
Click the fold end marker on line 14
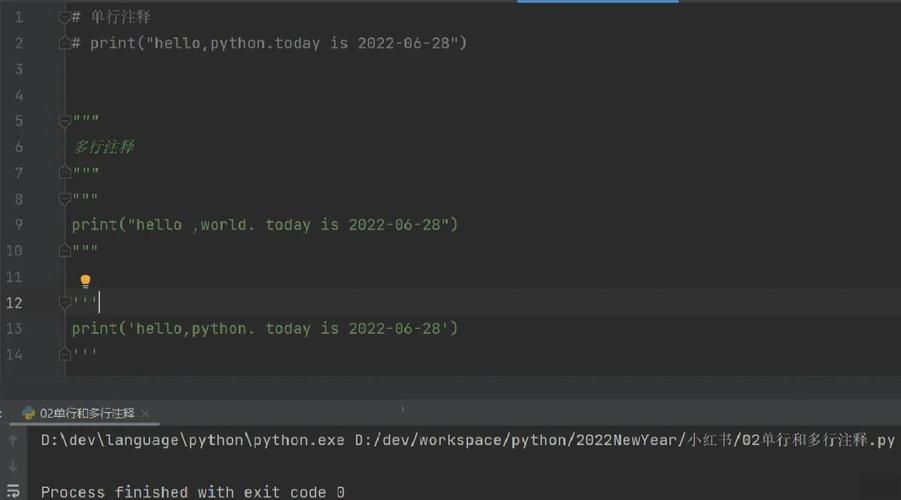point(66,354)
